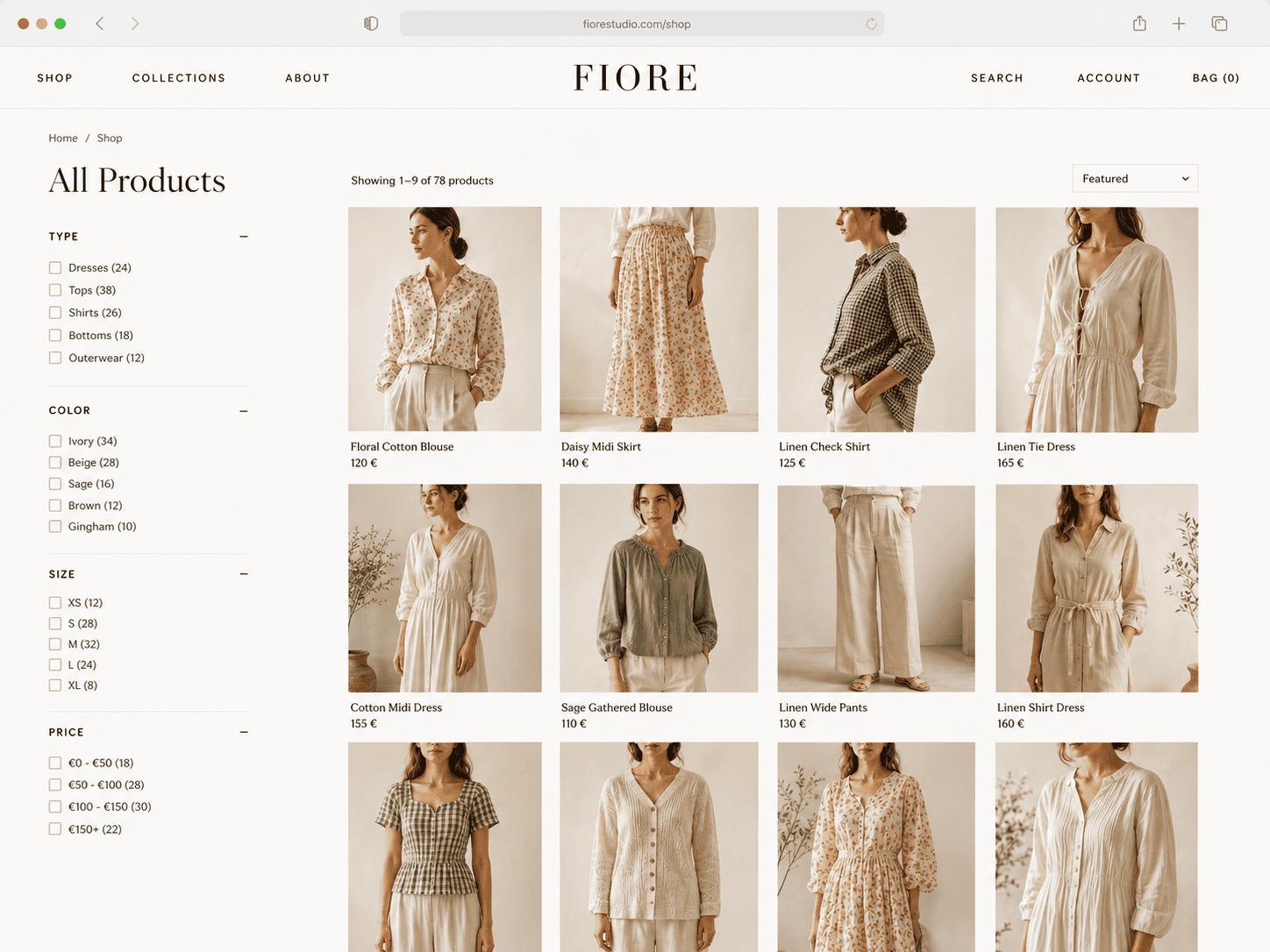Collapse the PRICE filter section
Viewport: 1270px width, 952px height.
click(x=244, y=732)
